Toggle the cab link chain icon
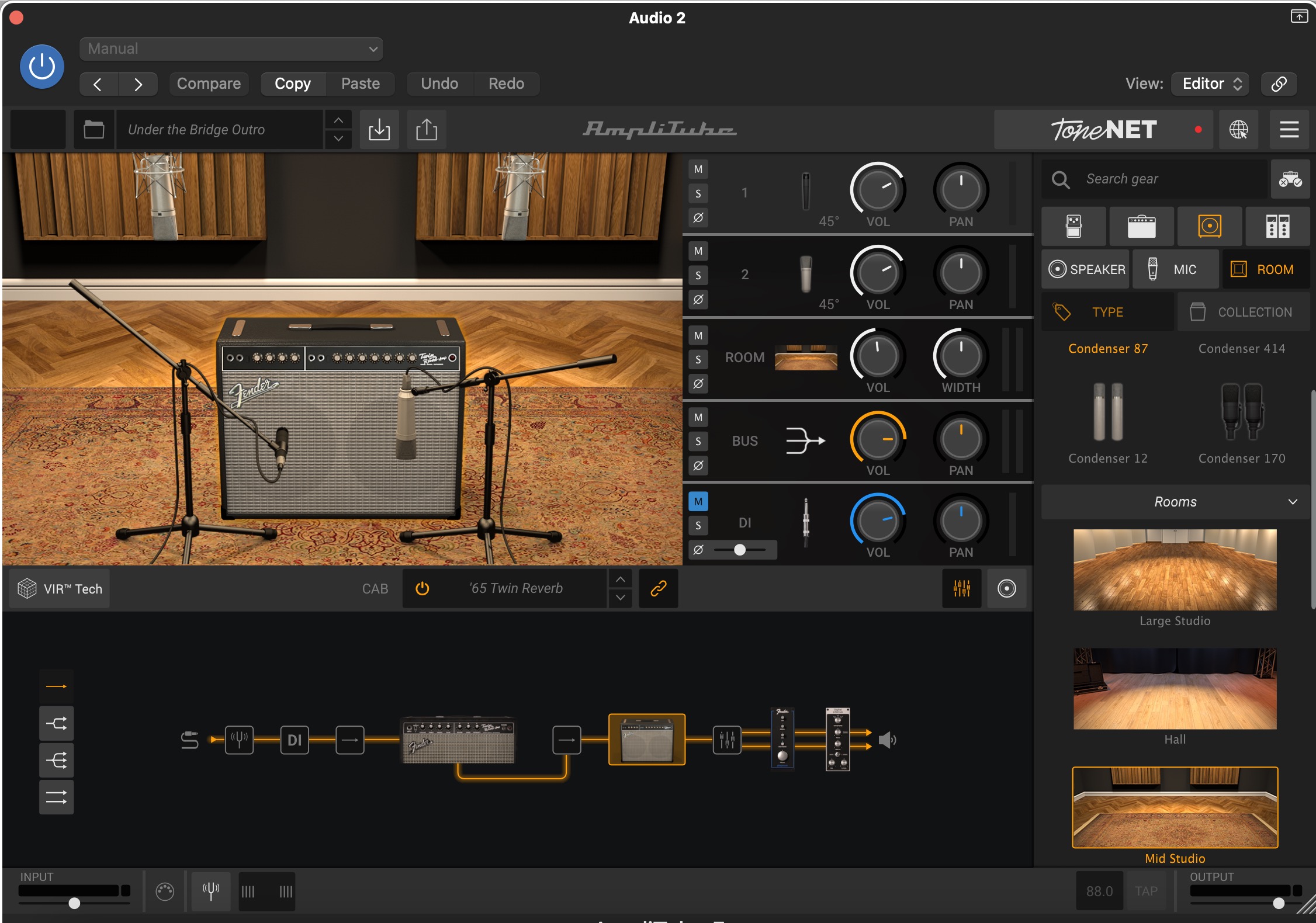This screenshot has width=1316, height=923. coord(658,588)
